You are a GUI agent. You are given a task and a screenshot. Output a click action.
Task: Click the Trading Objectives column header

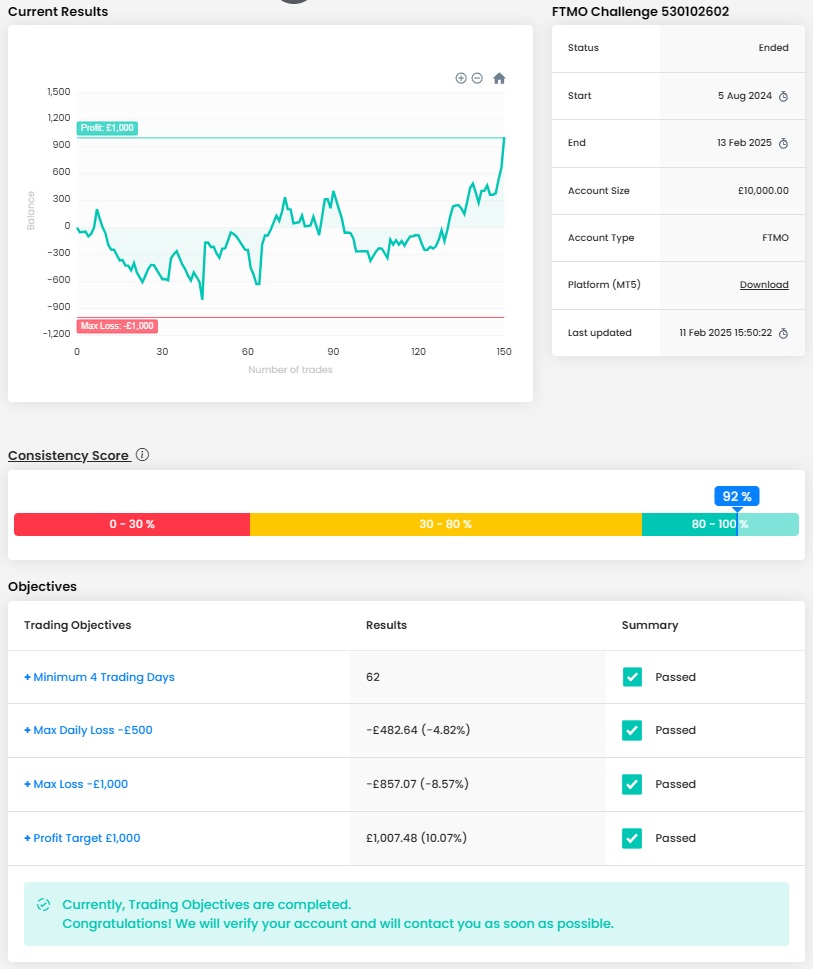[x=78, y=625]
